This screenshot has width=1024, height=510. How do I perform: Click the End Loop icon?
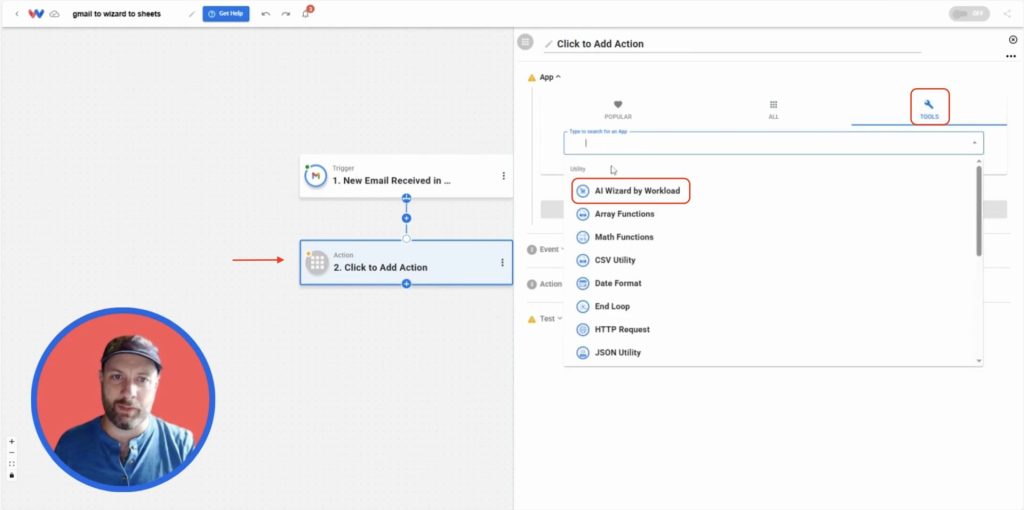[583, 306]
